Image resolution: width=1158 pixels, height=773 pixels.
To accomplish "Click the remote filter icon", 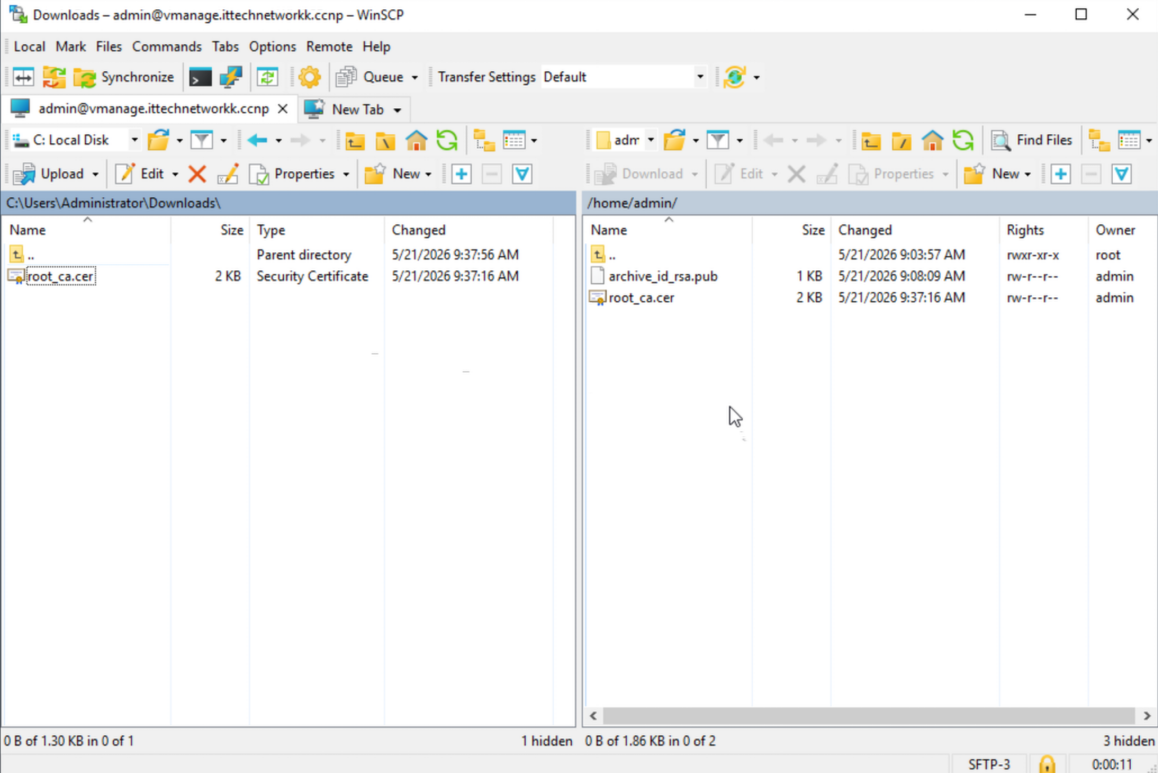I will [718, 140].
